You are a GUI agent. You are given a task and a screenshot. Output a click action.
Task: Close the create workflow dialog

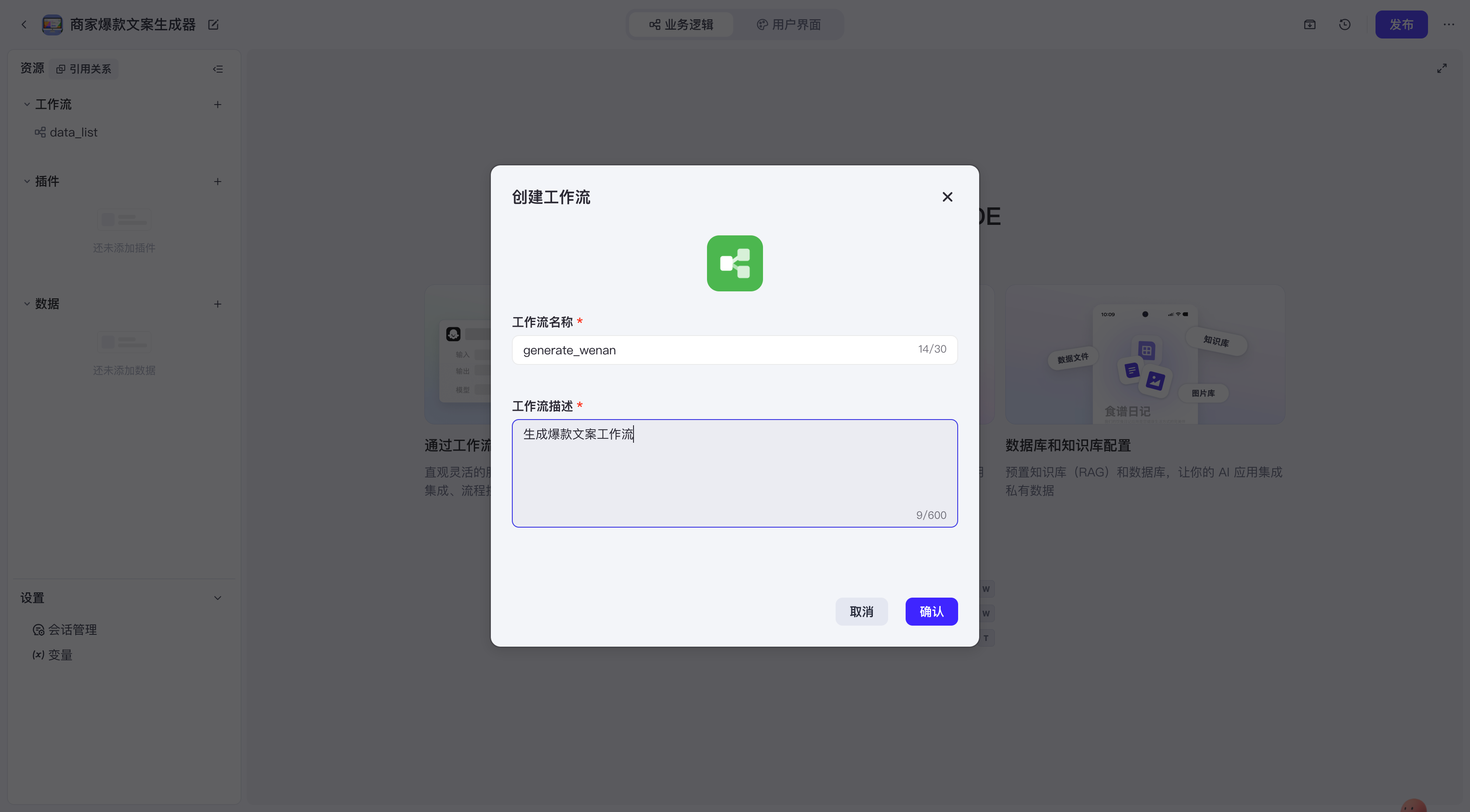tap(947, 197)
